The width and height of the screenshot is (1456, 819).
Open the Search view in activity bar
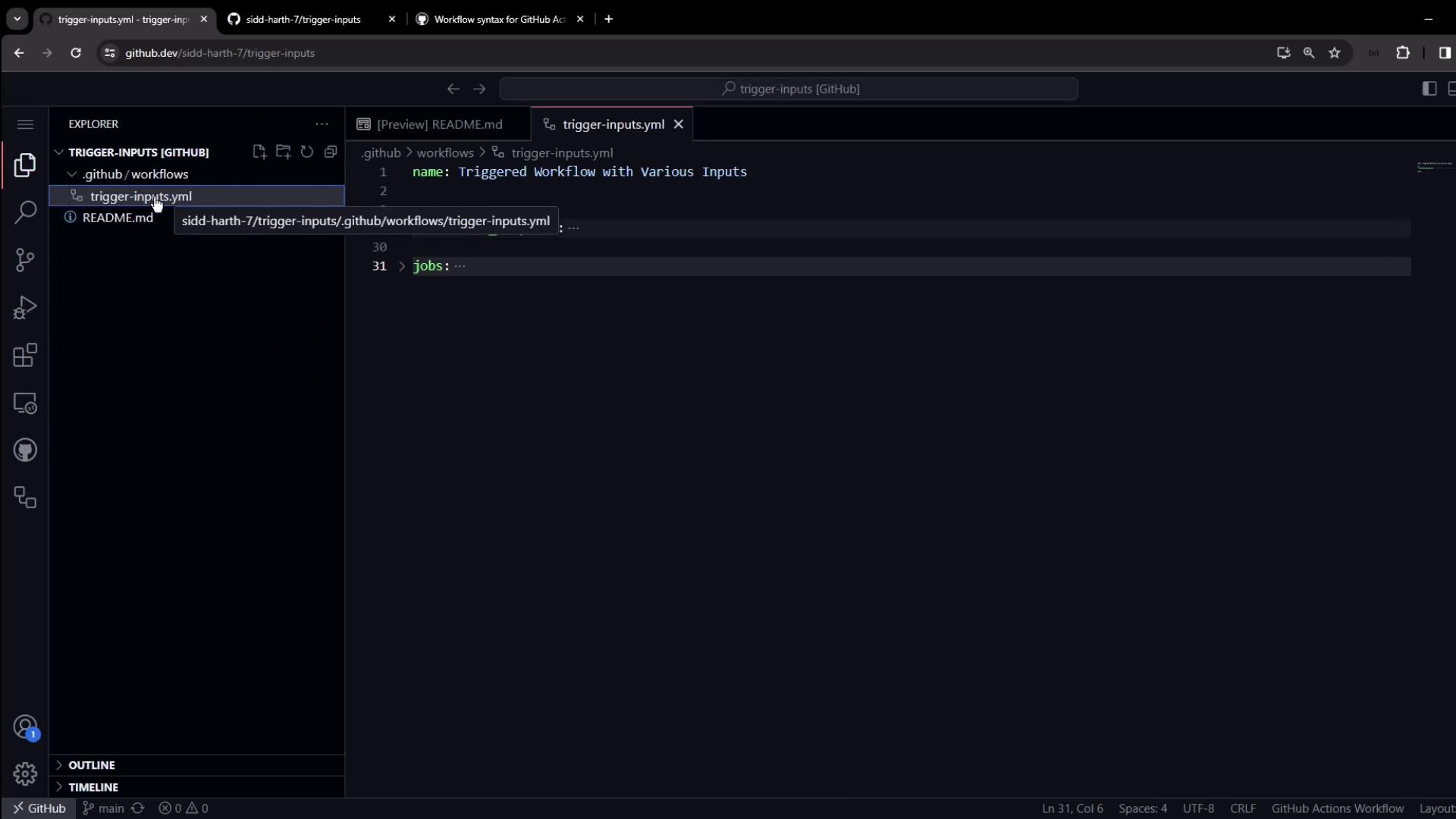[25, 212]
